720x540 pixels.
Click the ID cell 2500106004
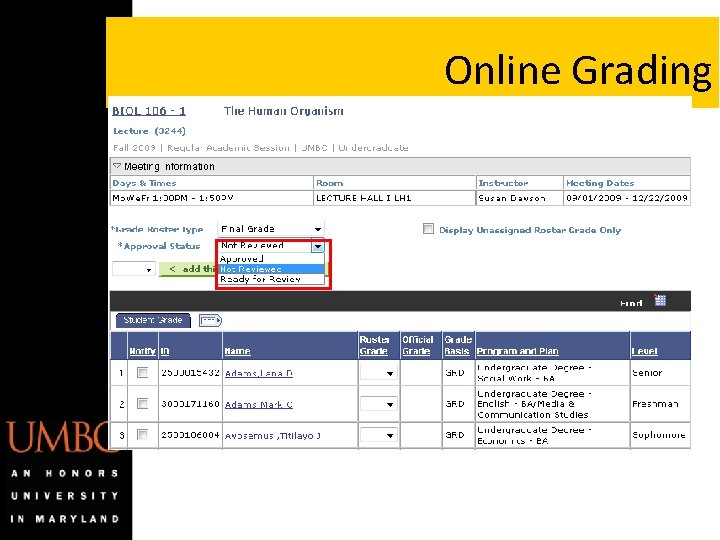tap(190, 435)
